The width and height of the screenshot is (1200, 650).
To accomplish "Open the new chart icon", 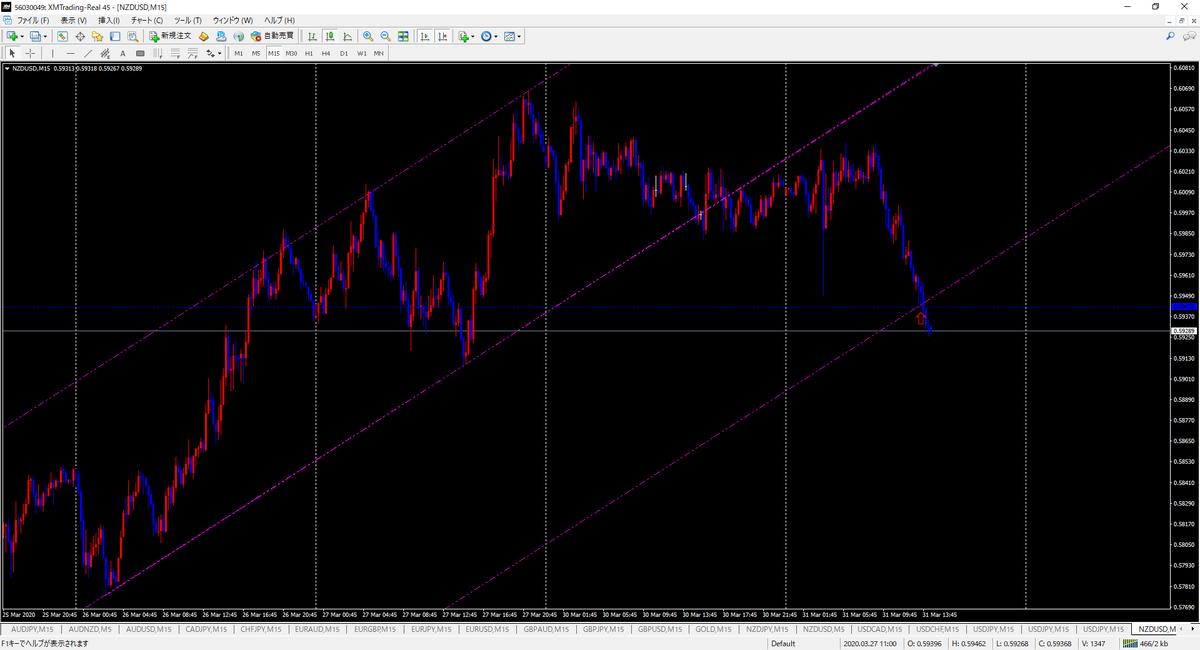I will (12, 36).
